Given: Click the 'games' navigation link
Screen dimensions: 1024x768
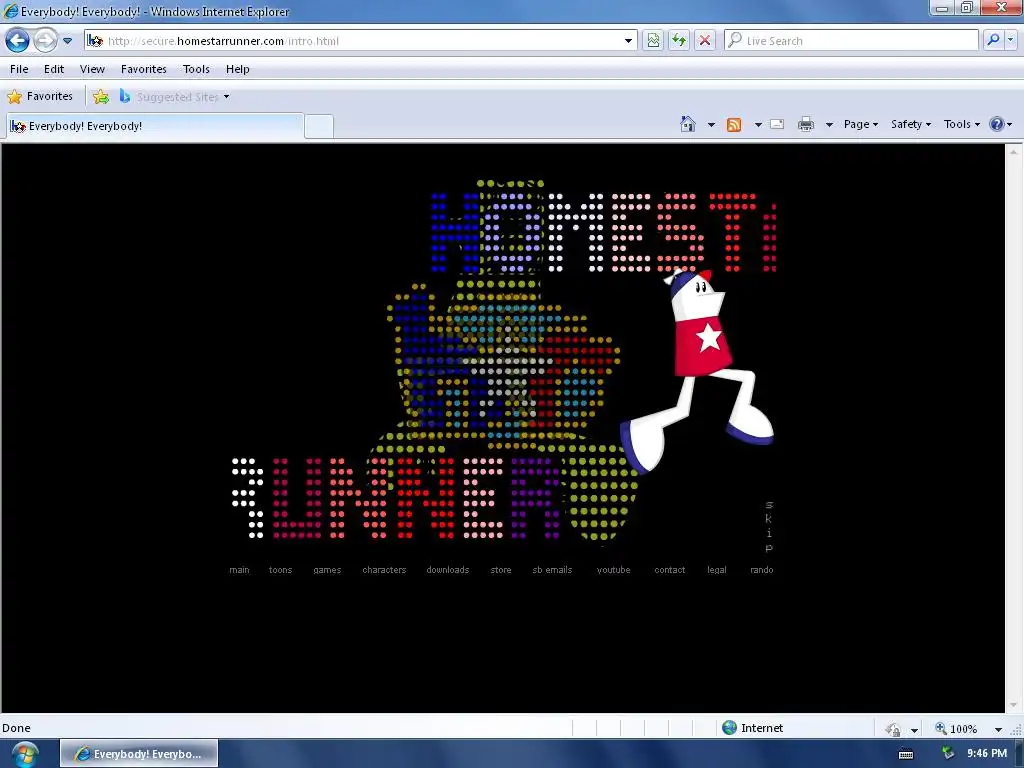Looking at the screenshot, I should pos(327,569).
